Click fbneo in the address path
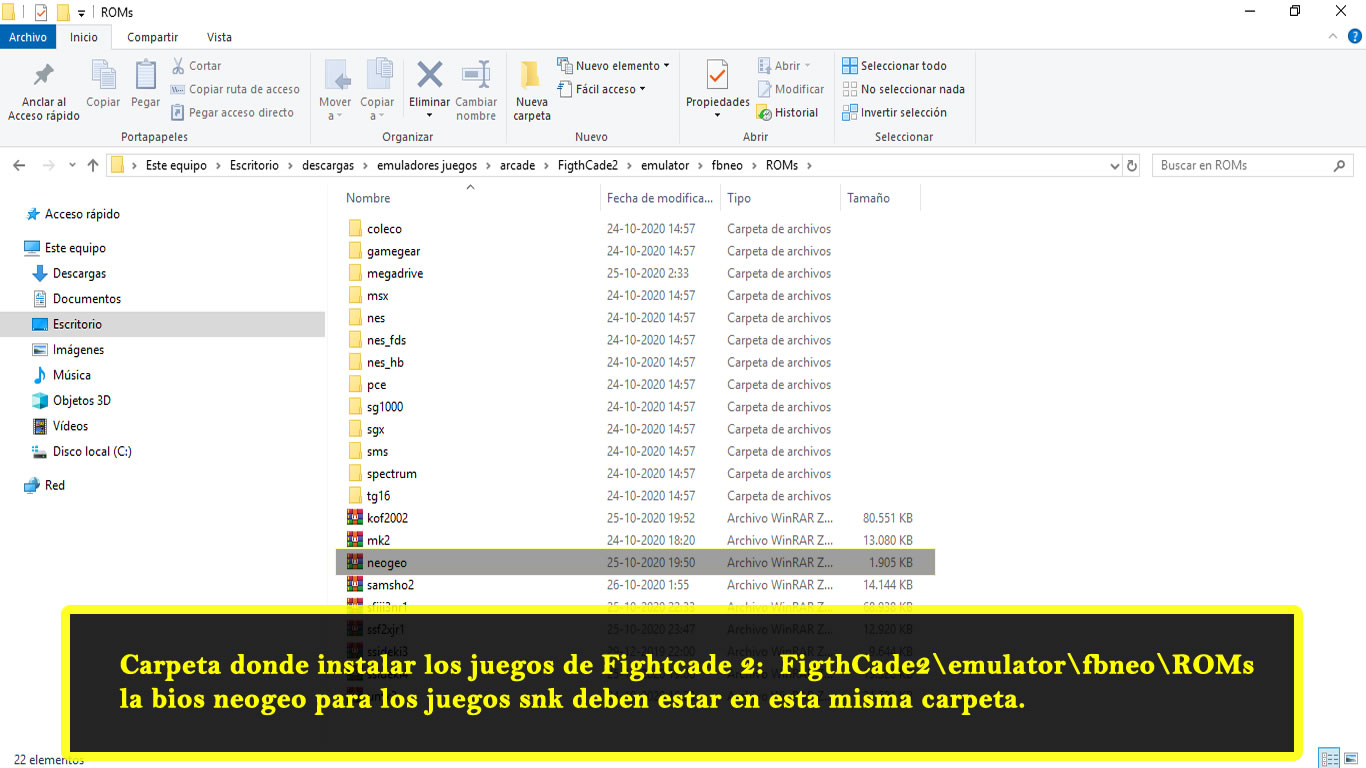 click(727, 166)
